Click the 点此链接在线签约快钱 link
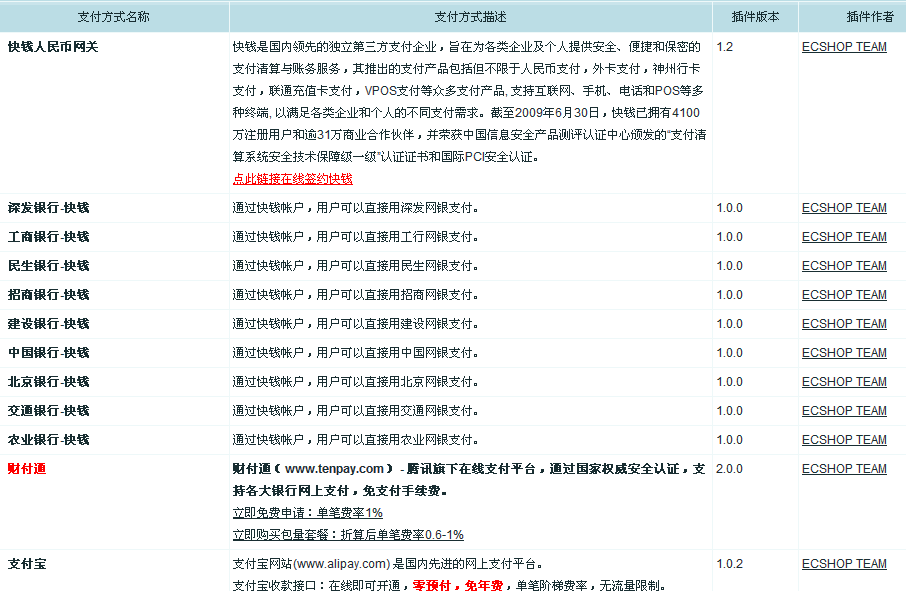 tap(290, 180)
